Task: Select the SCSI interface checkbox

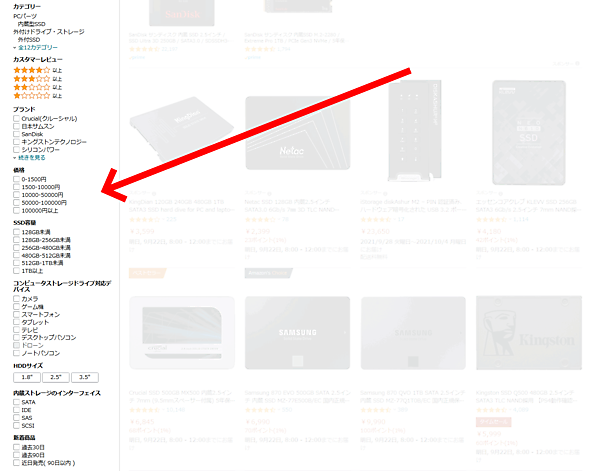Action: 16,425
